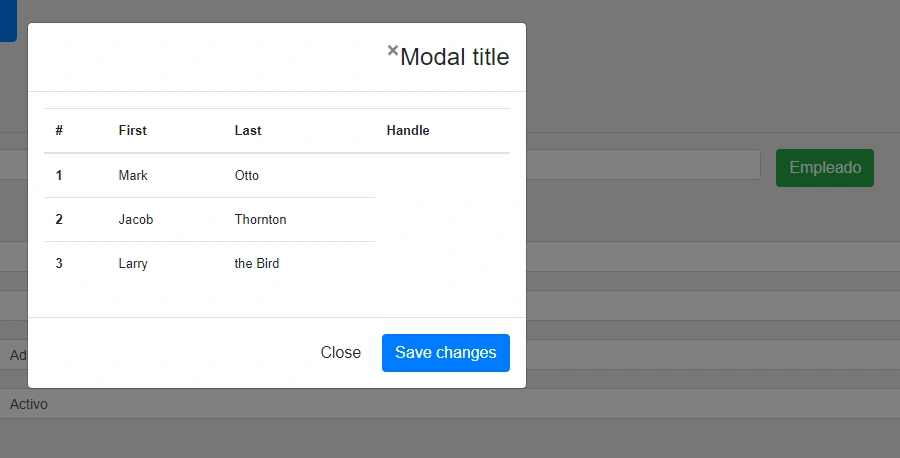Select row number 3 in the table
The image size is (900, 458).
[59, 263]
